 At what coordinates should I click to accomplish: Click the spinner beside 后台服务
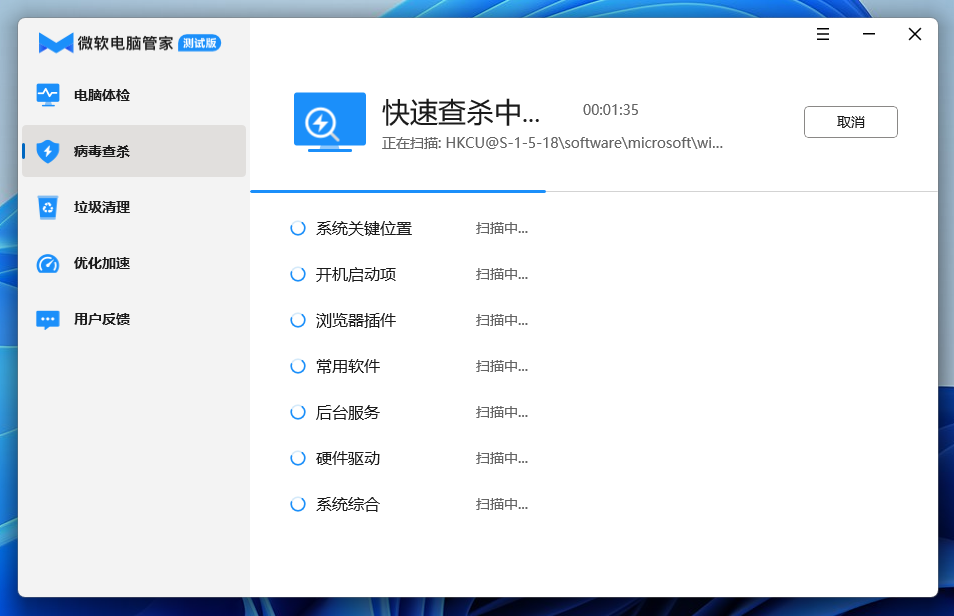click(298, 412)
